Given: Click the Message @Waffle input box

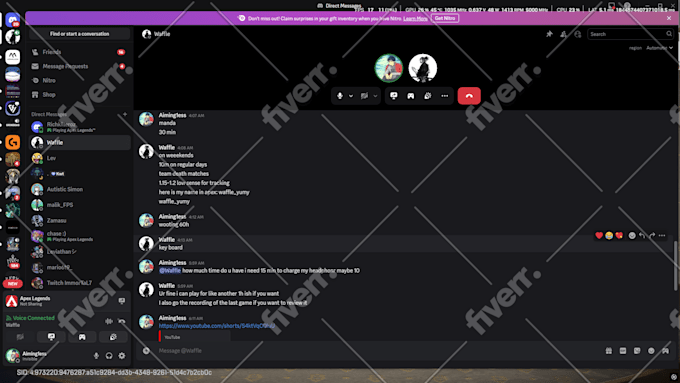Looking at the screenshot, I should 369,351.
